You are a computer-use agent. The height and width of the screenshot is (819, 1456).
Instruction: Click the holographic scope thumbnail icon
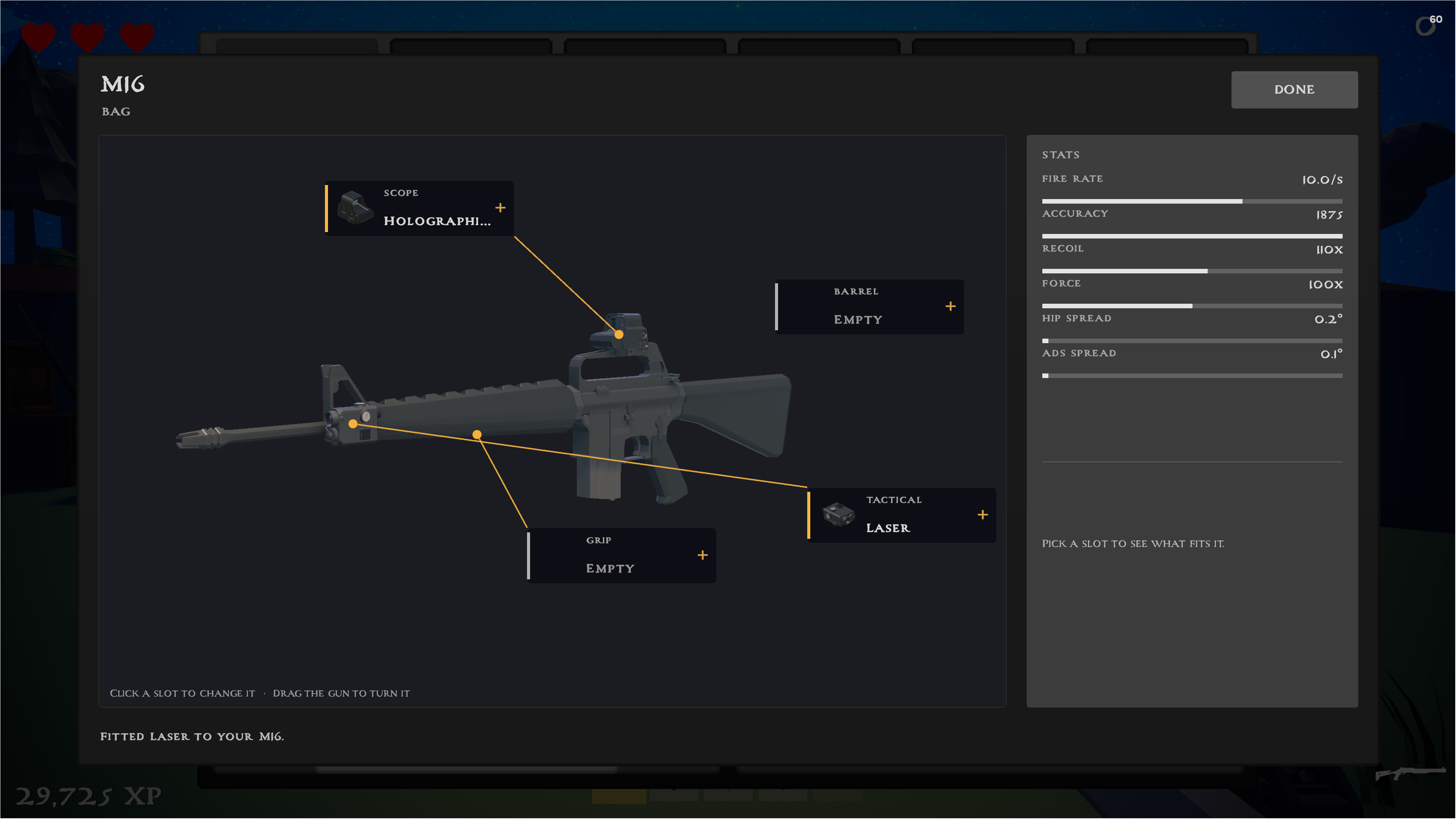[355, 207]
